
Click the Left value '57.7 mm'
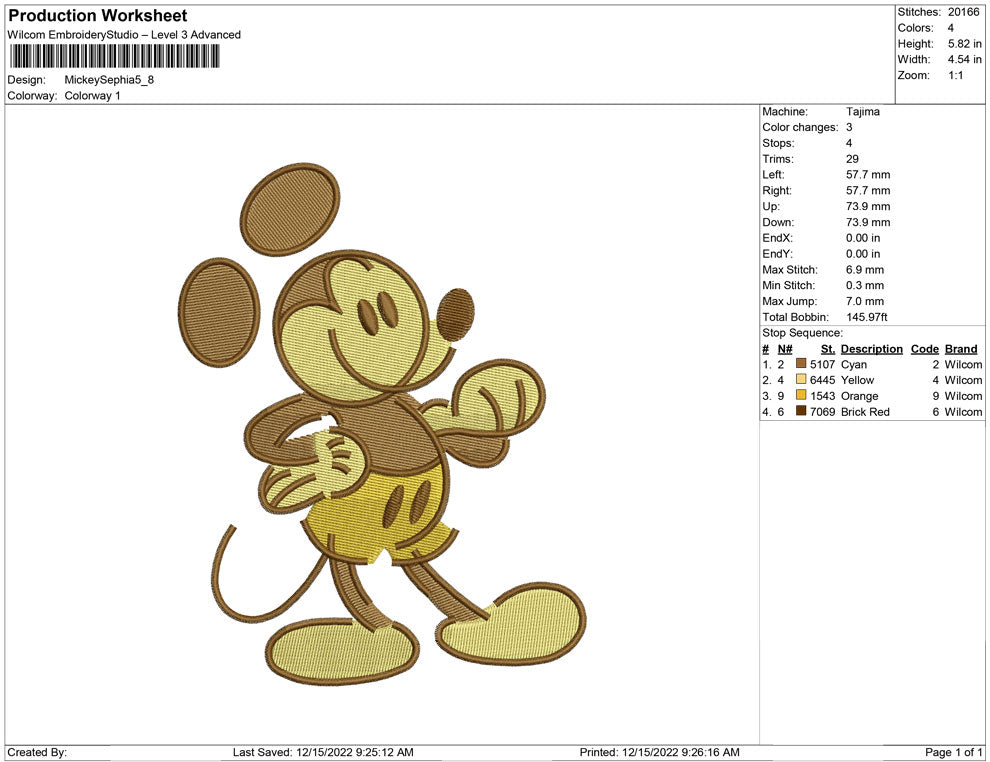pos(868,175)
